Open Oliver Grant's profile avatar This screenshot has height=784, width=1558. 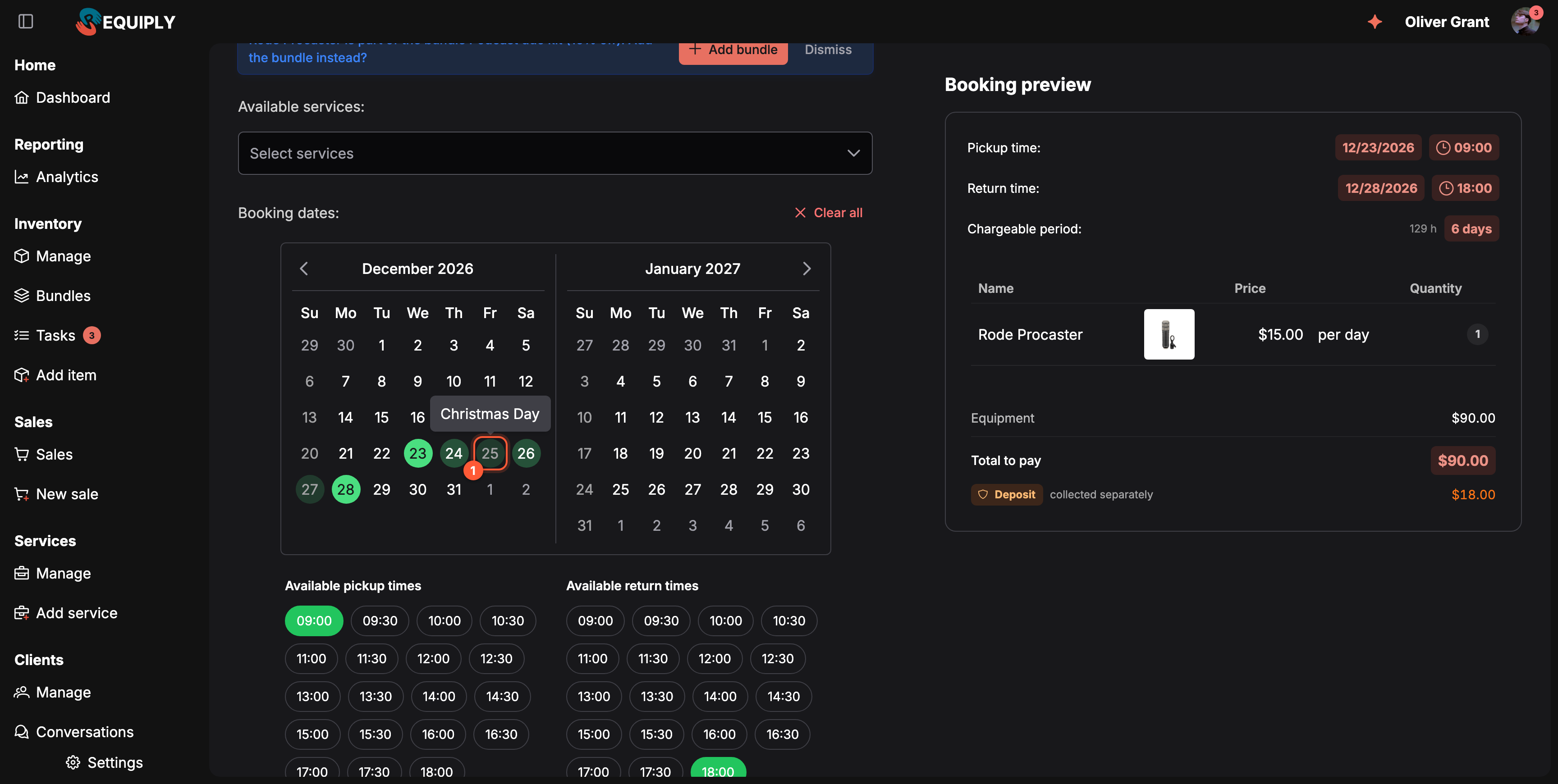point(1525,22)
